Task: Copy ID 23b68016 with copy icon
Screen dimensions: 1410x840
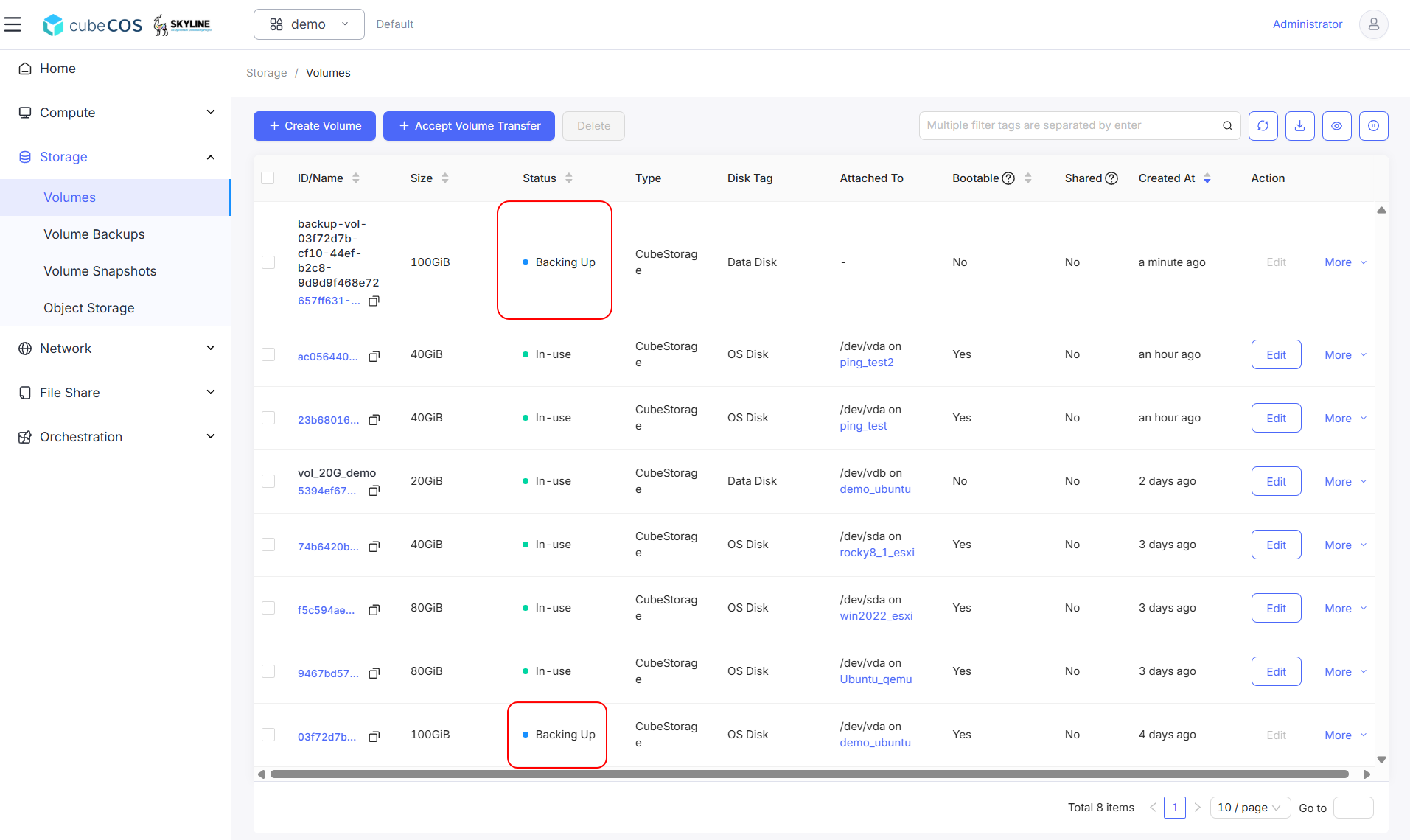Action: (x=374, y=420)
